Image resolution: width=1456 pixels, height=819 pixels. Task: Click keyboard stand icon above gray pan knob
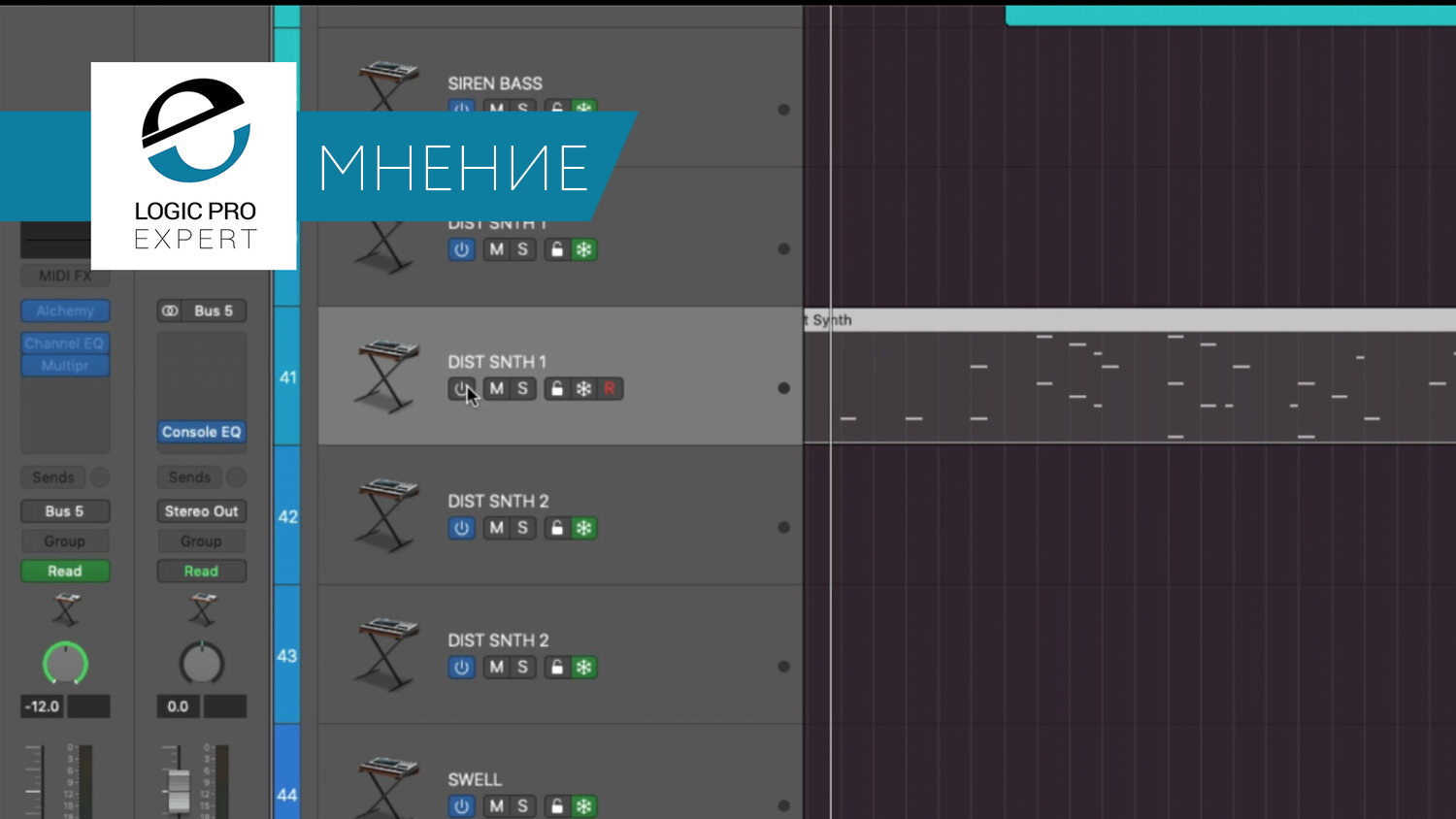point(202,610)
